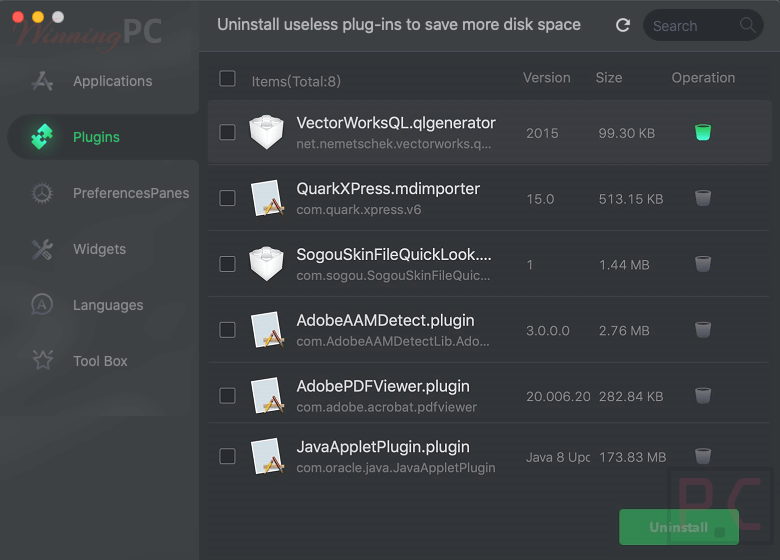
Task: Select the VectorWorksQL.qlgenerator name
Action: coord(396,123)
